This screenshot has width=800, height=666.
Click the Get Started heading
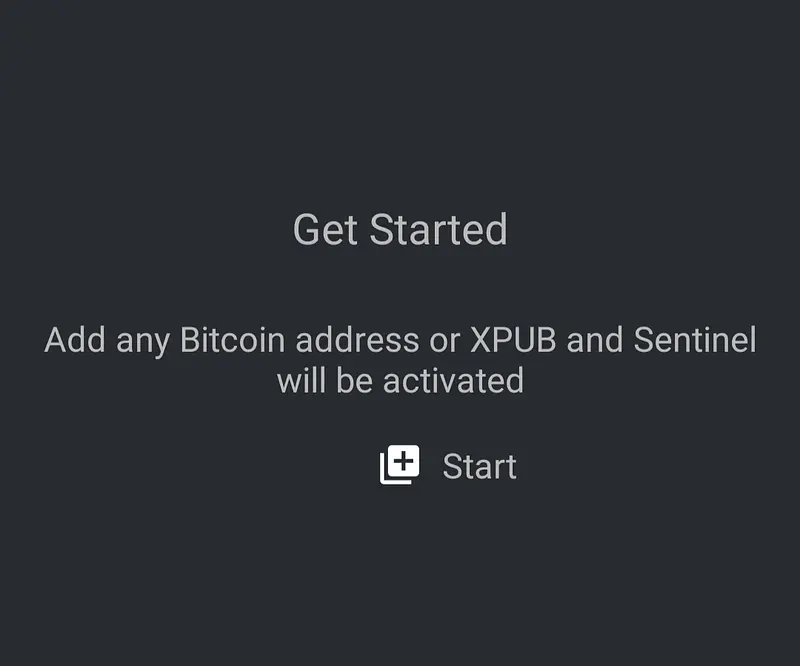pyautogui.click(x=400, y=229)
